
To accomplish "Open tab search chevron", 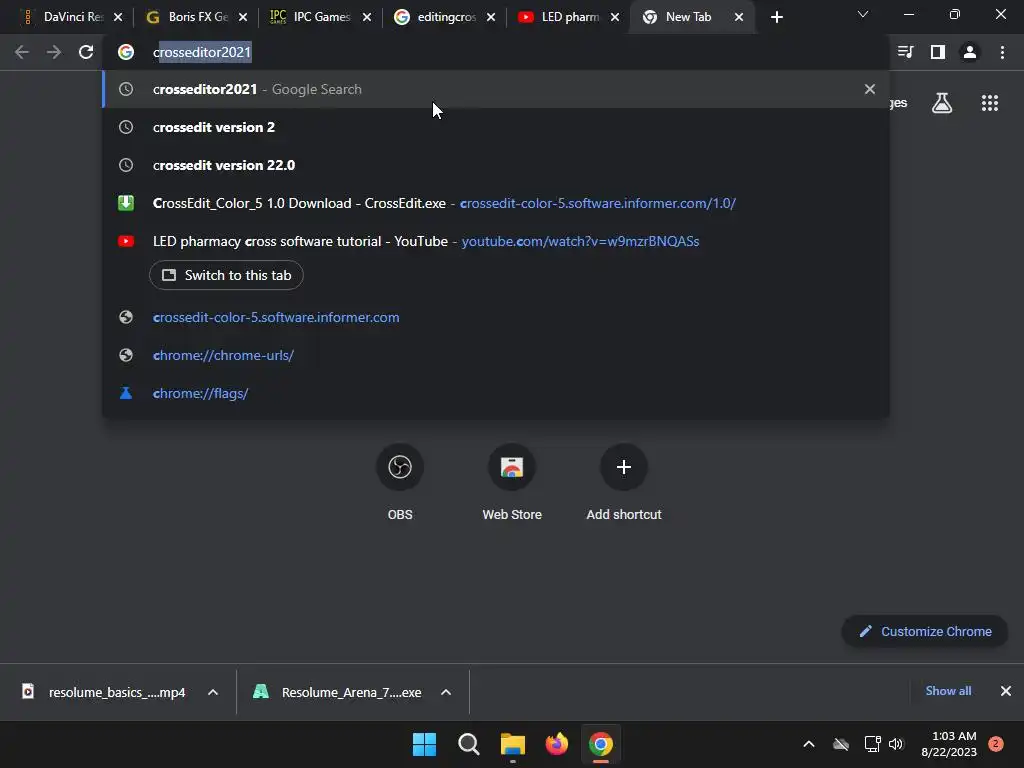I will [x=863, y=14].
